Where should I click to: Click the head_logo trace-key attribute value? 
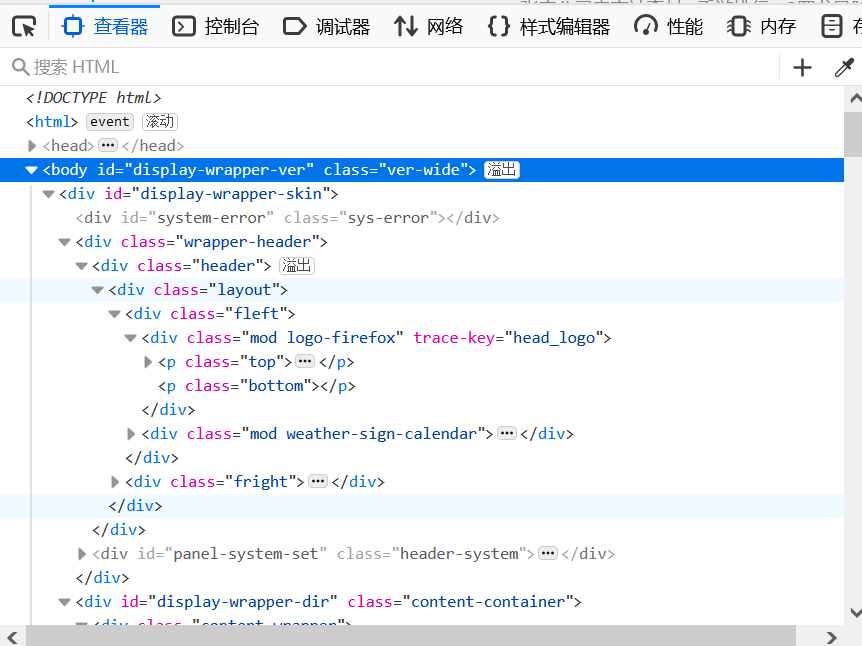[554, 338]
